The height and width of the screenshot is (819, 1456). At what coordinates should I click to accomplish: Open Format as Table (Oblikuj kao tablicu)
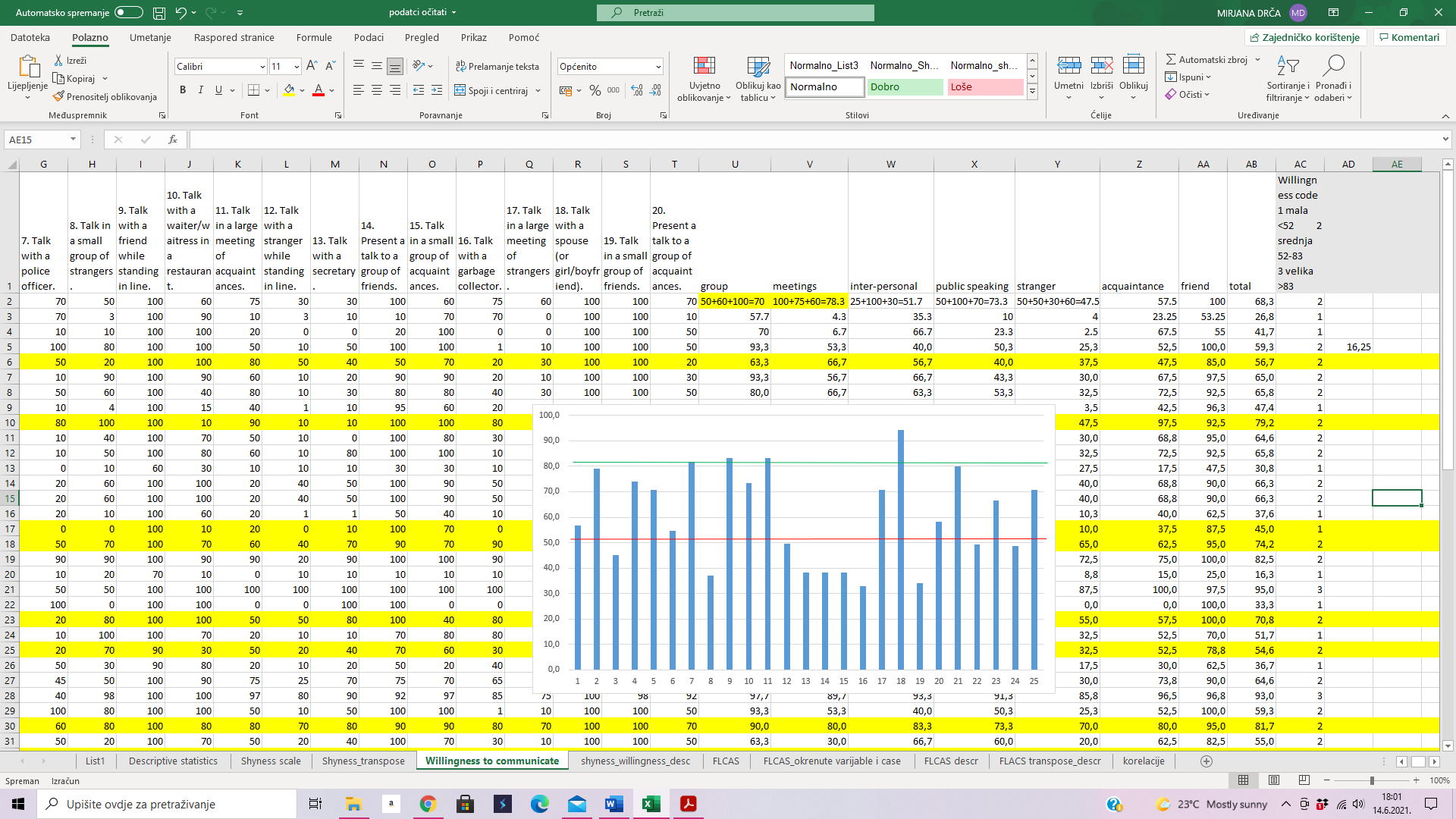(758, 78)
